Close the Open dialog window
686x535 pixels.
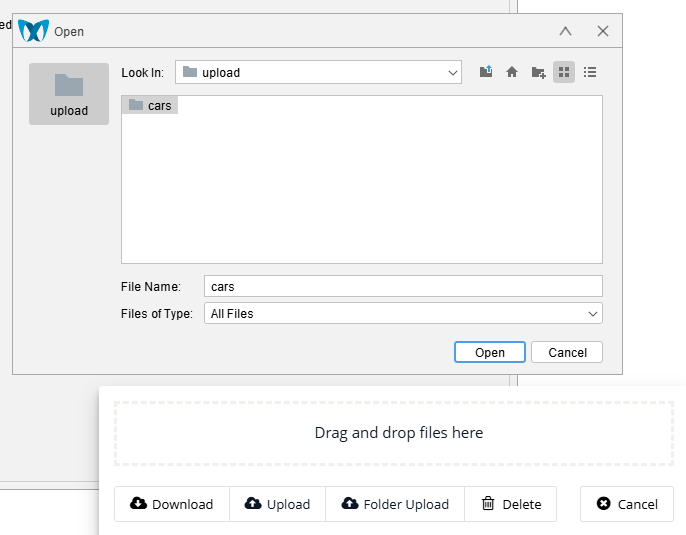[602, 31]
